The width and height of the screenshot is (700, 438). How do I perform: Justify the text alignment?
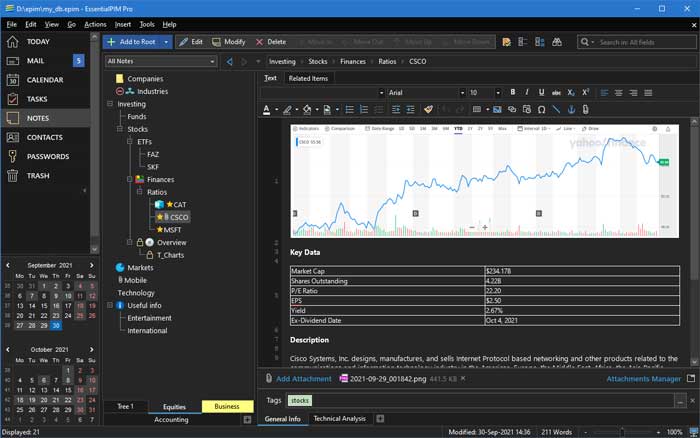[x=648, y=92]
